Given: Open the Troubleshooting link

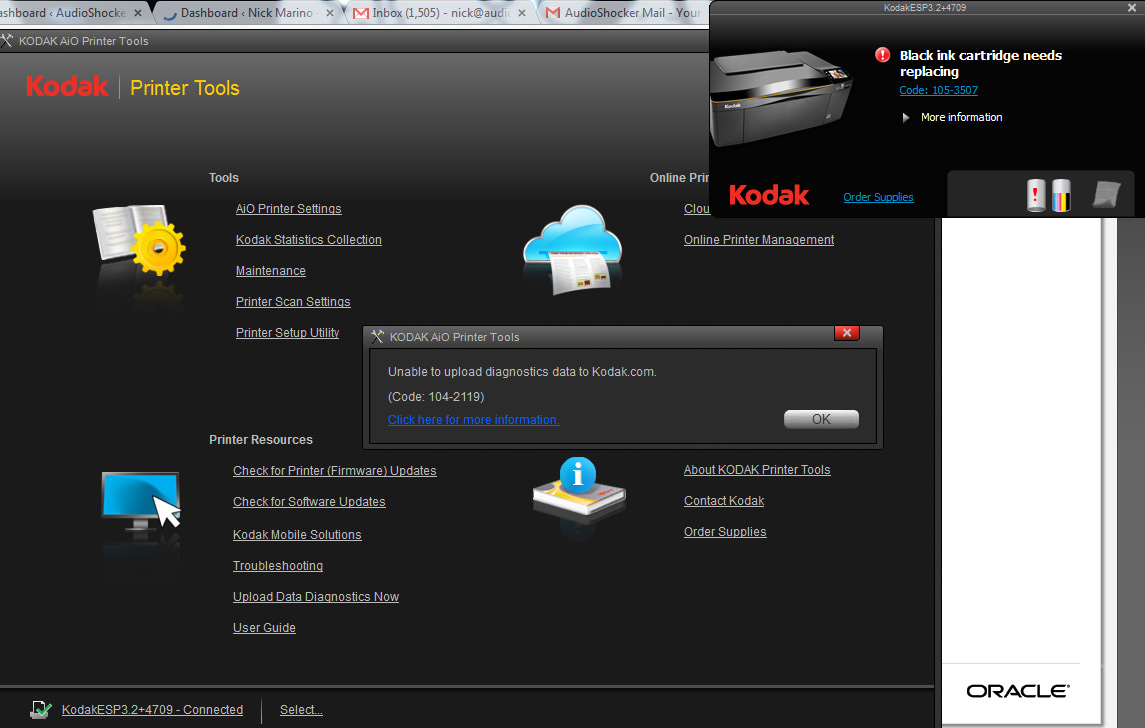Looking at the screenshot, I should coord(277,566).
